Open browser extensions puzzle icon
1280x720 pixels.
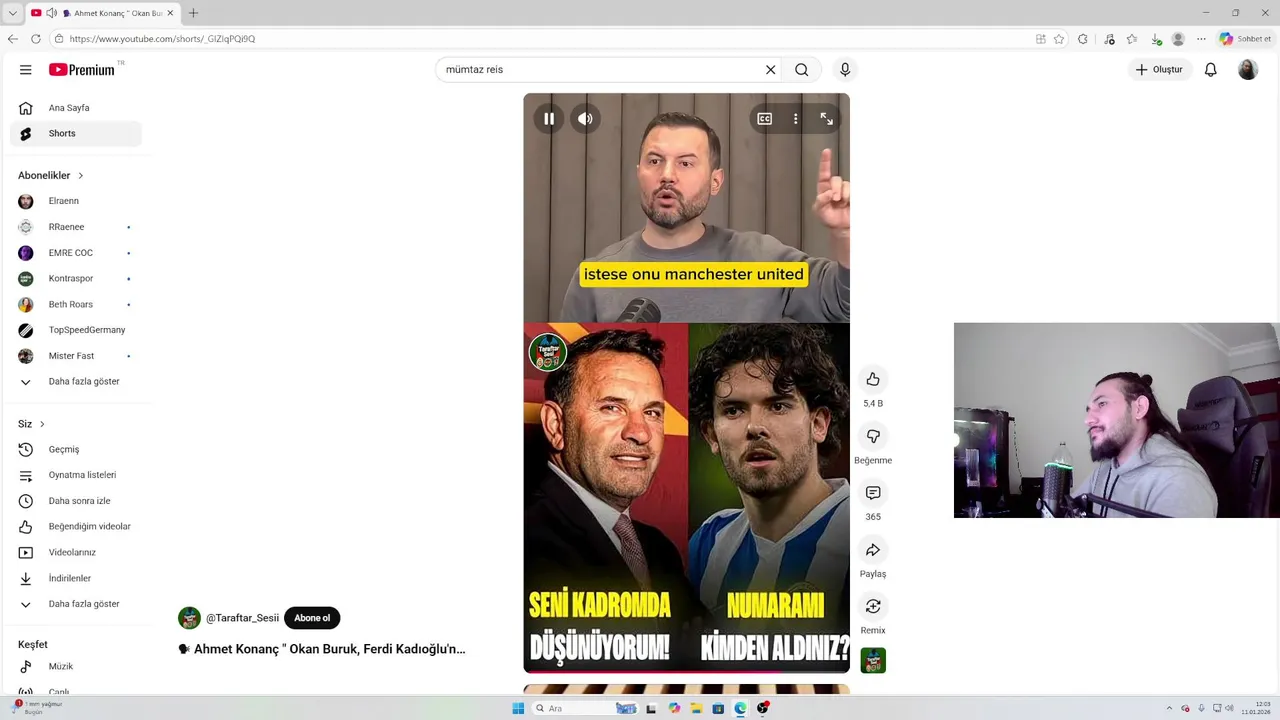pos(1083,39)
